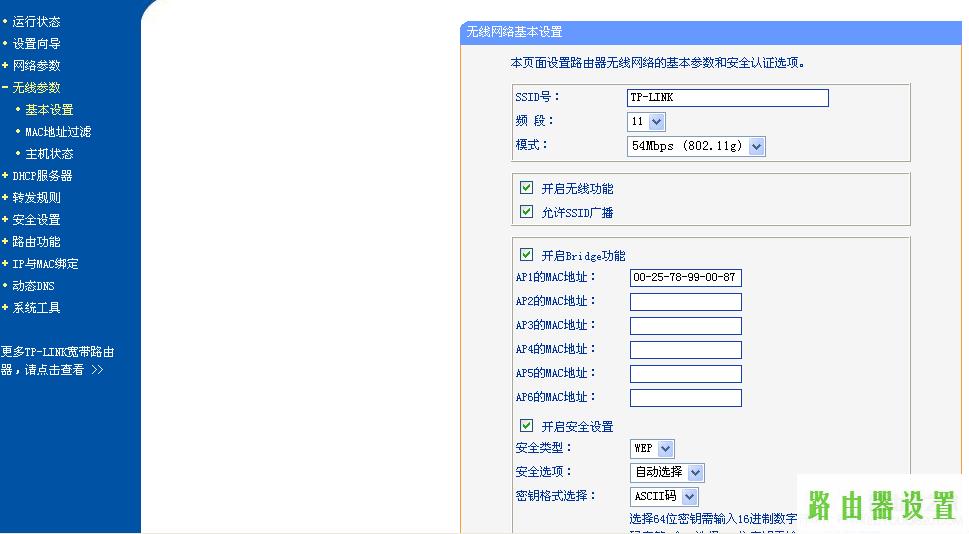
Task: Click 更多TP-LINK宽带路由器 link
Action: (57, 361)
